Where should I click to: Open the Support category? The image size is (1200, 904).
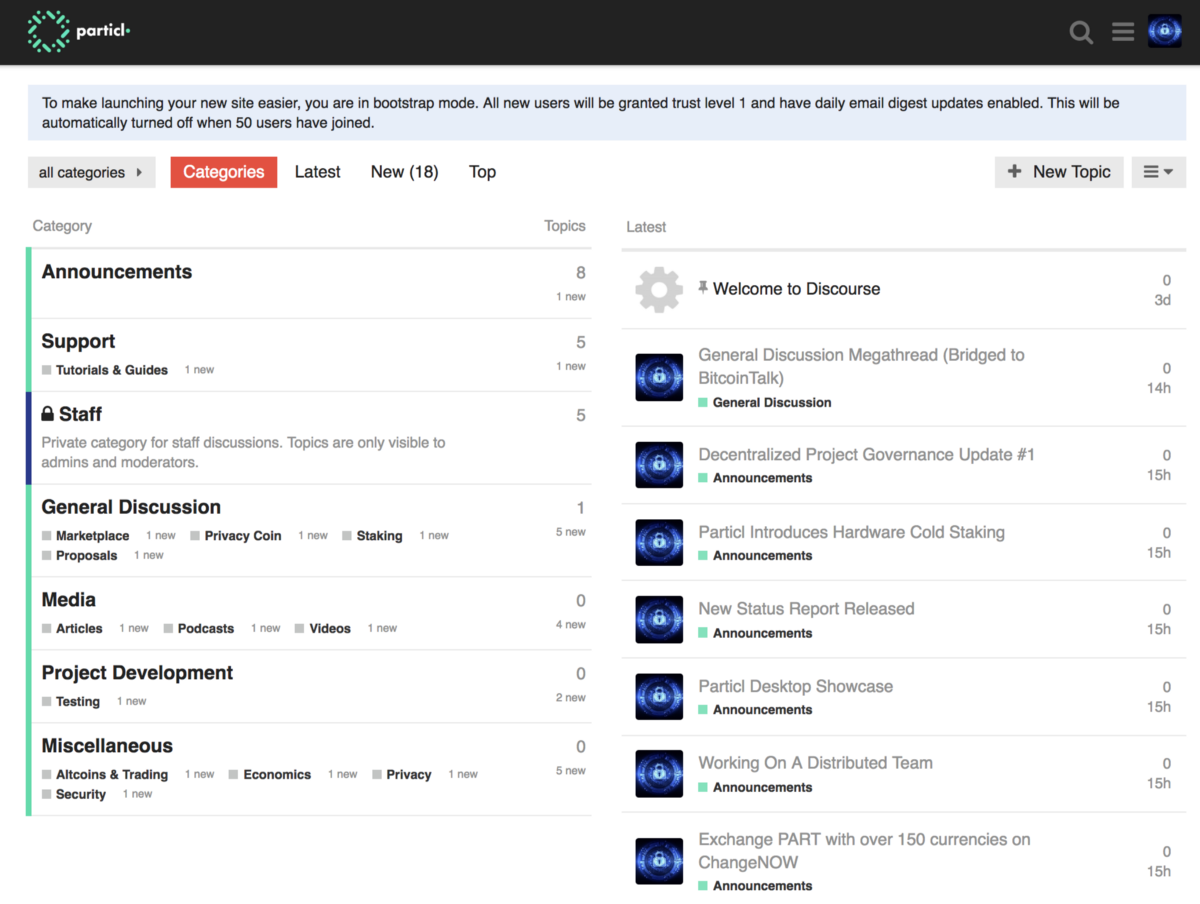[x=78, y=342]
